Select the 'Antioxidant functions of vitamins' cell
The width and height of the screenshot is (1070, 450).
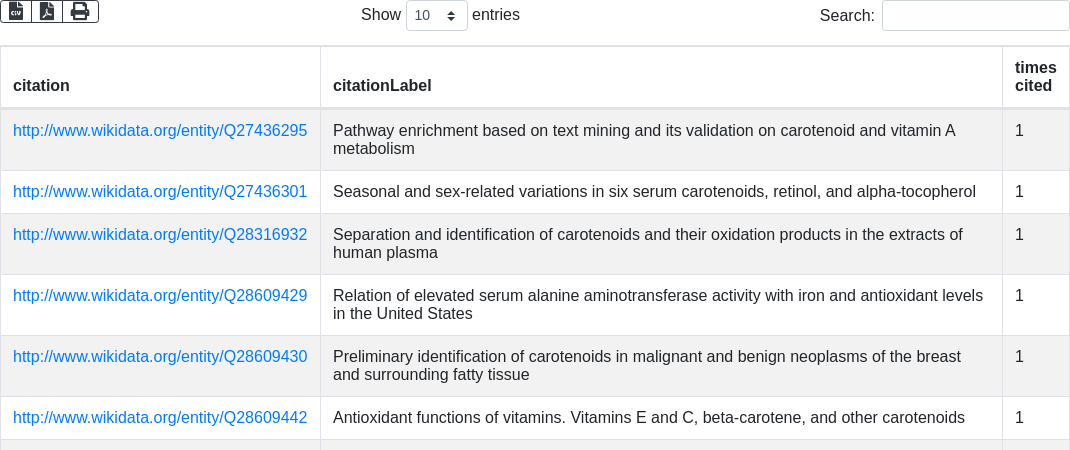648,418
